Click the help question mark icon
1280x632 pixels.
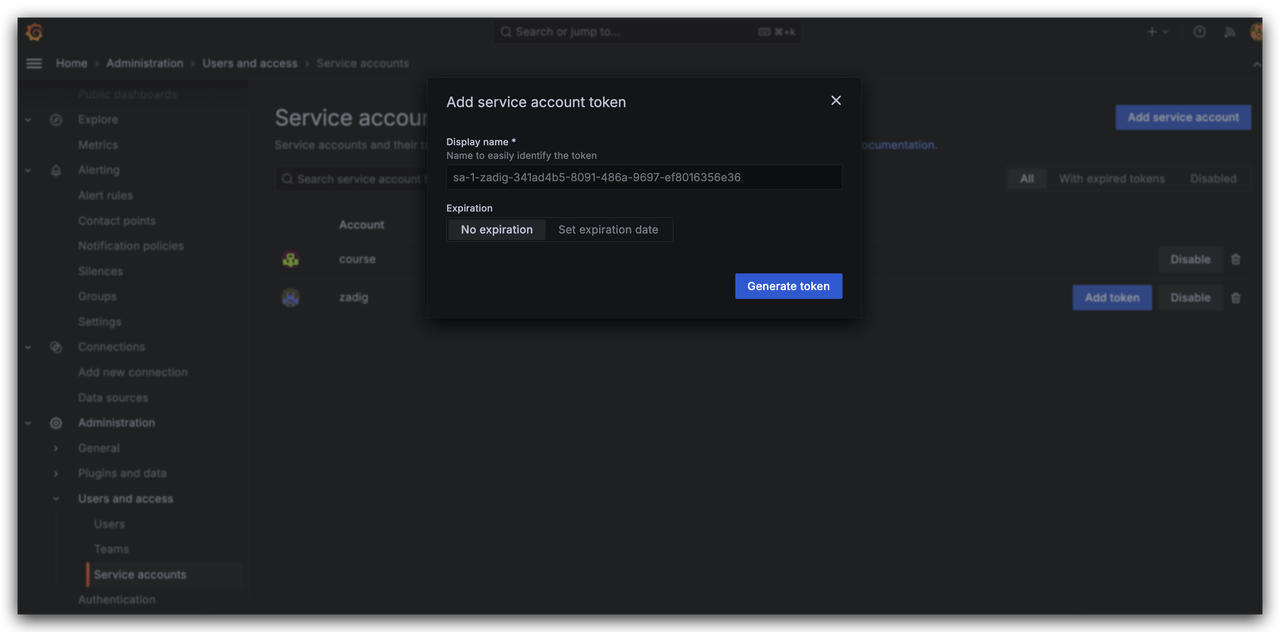tap(1199, 32)
